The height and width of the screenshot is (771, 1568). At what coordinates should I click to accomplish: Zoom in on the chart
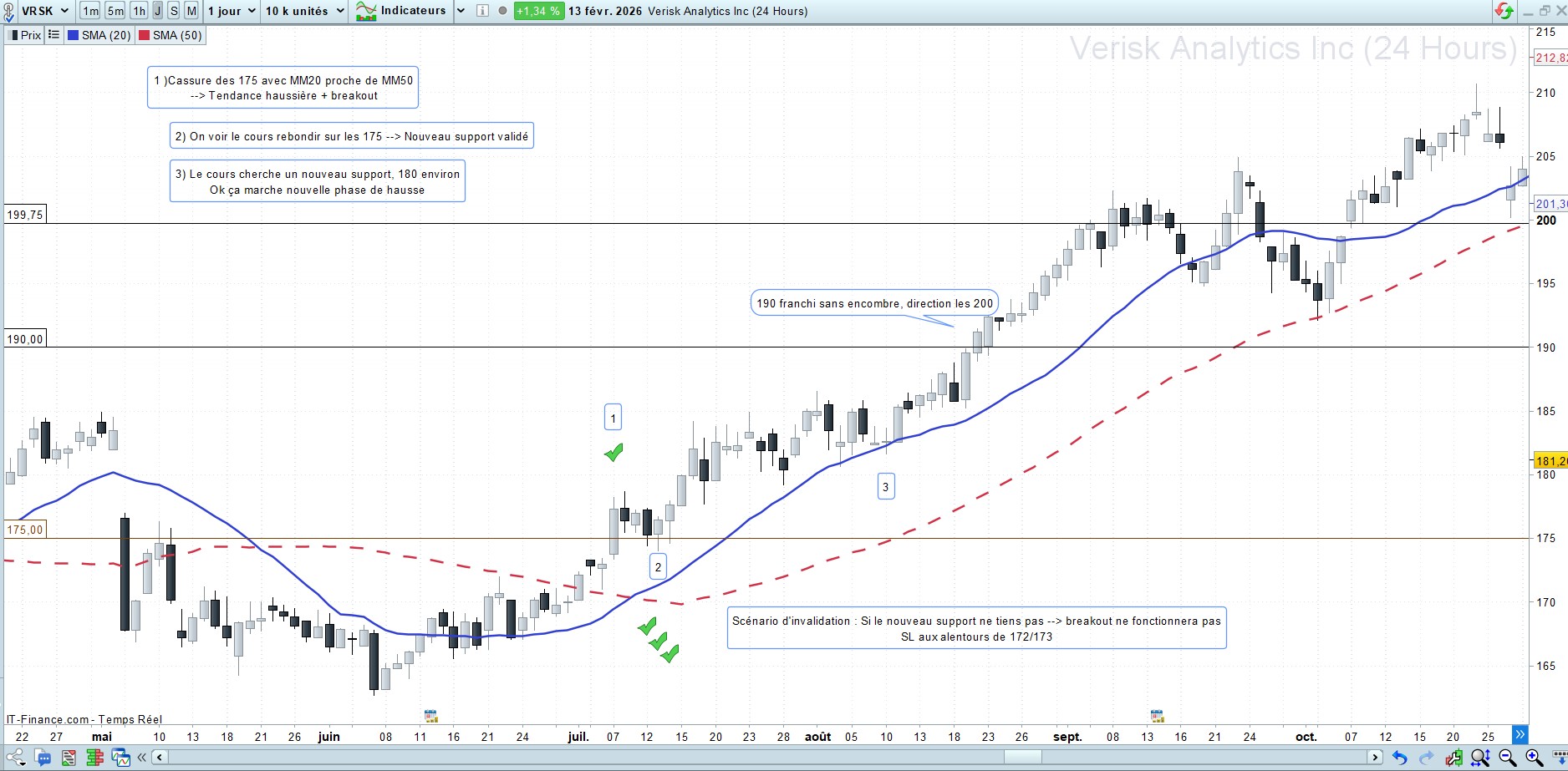1535,758
